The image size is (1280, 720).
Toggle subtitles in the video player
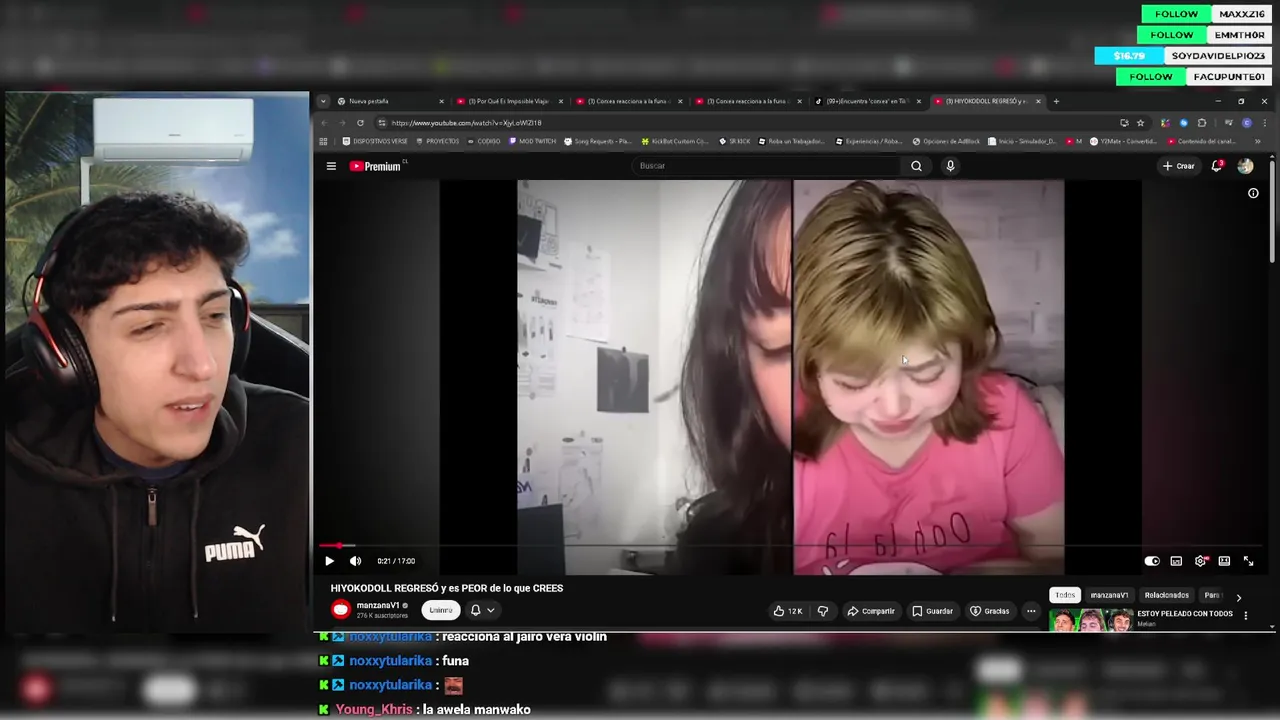point(1176,561)
